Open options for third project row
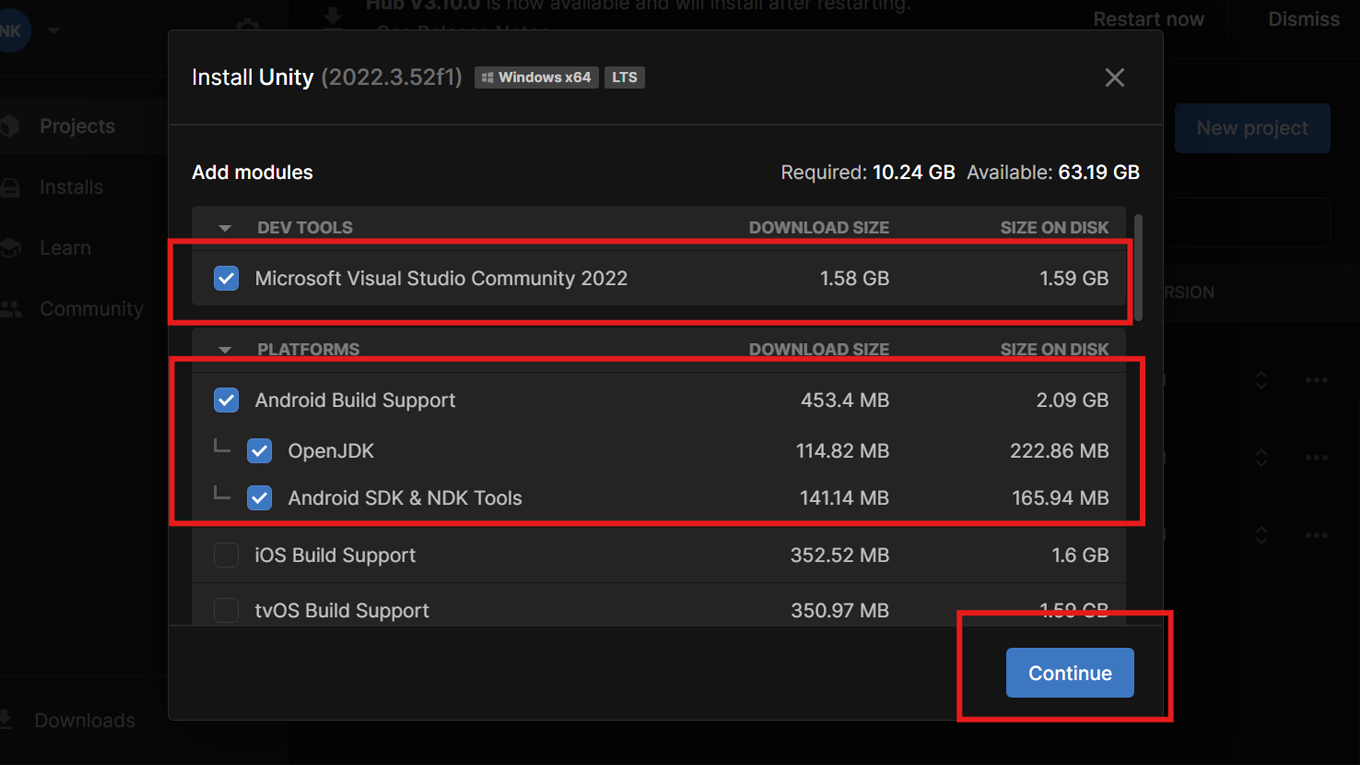The width and height of the screenshot is (1360, 765). (x=1316, y=535)
